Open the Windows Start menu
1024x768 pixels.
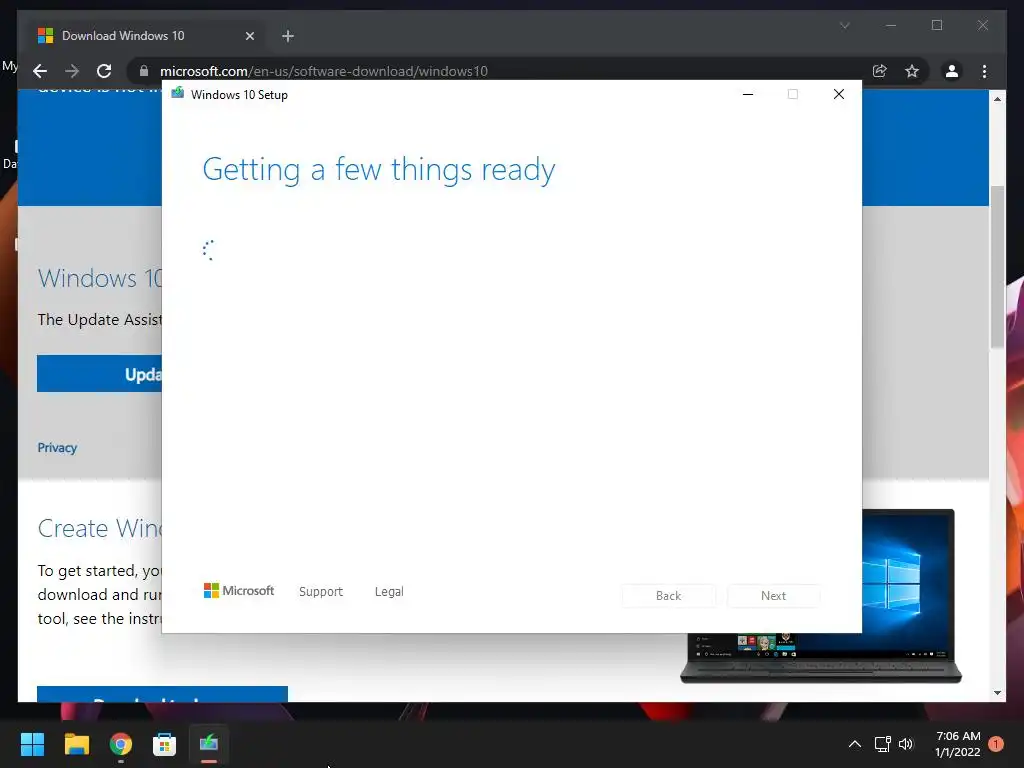point(32,744)
